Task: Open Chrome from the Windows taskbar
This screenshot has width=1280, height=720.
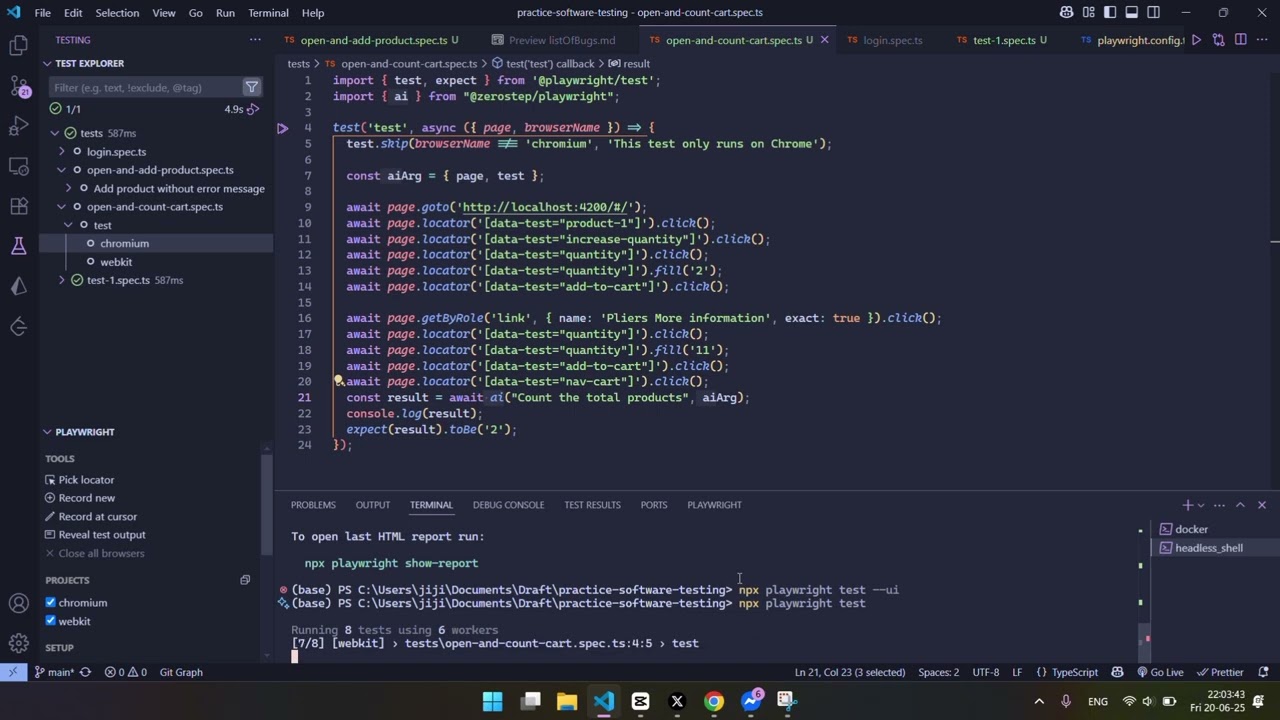Action: pos(713,701)
